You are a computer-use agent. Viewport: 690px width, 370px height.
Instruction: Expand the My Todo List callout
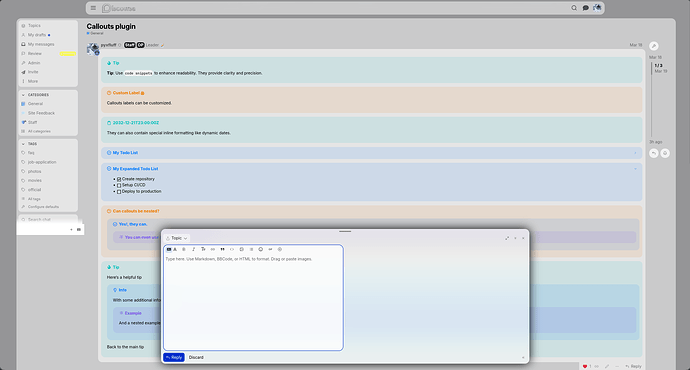click(371, 153)
